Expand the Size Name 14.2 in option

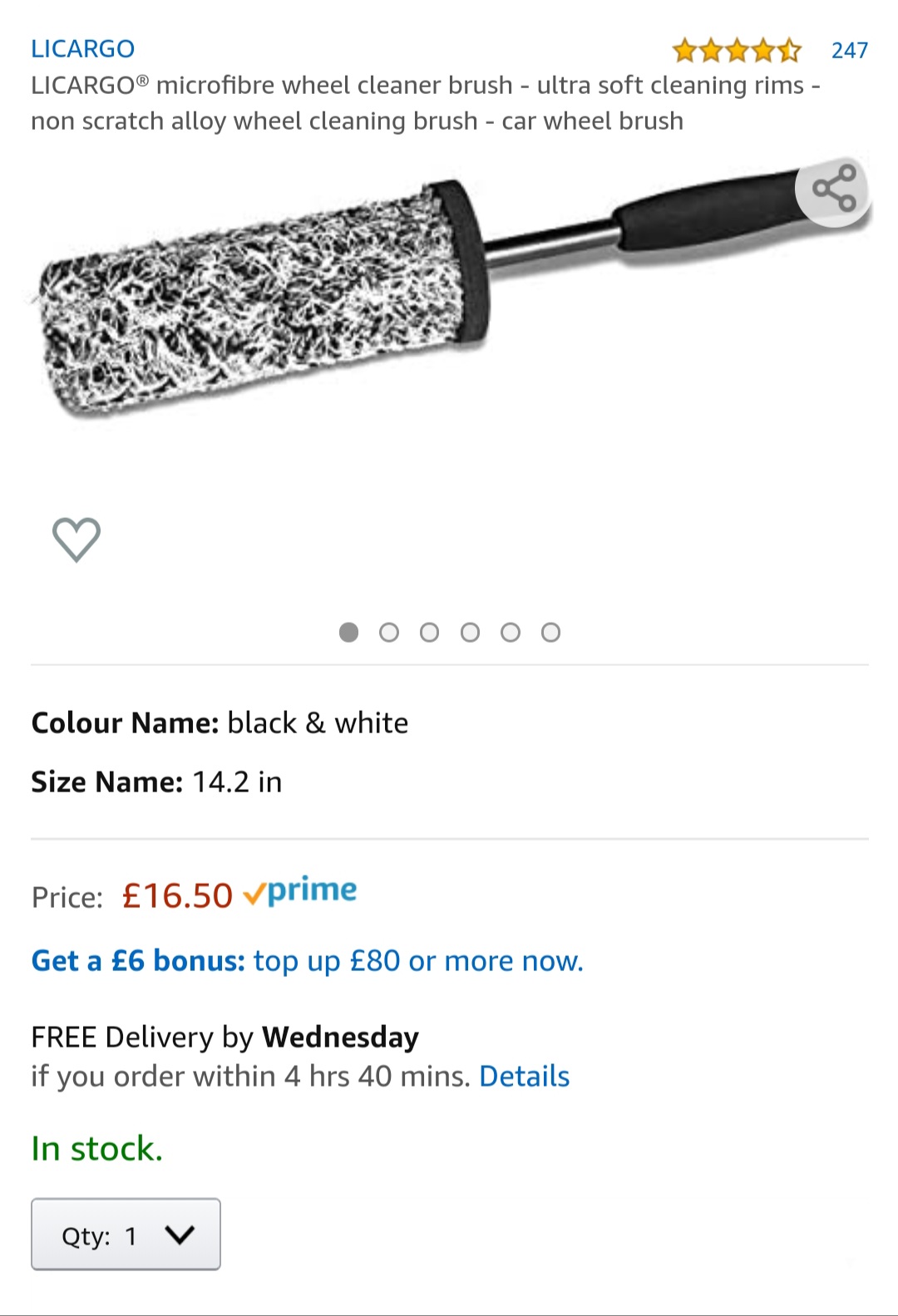tap(156, 782)
